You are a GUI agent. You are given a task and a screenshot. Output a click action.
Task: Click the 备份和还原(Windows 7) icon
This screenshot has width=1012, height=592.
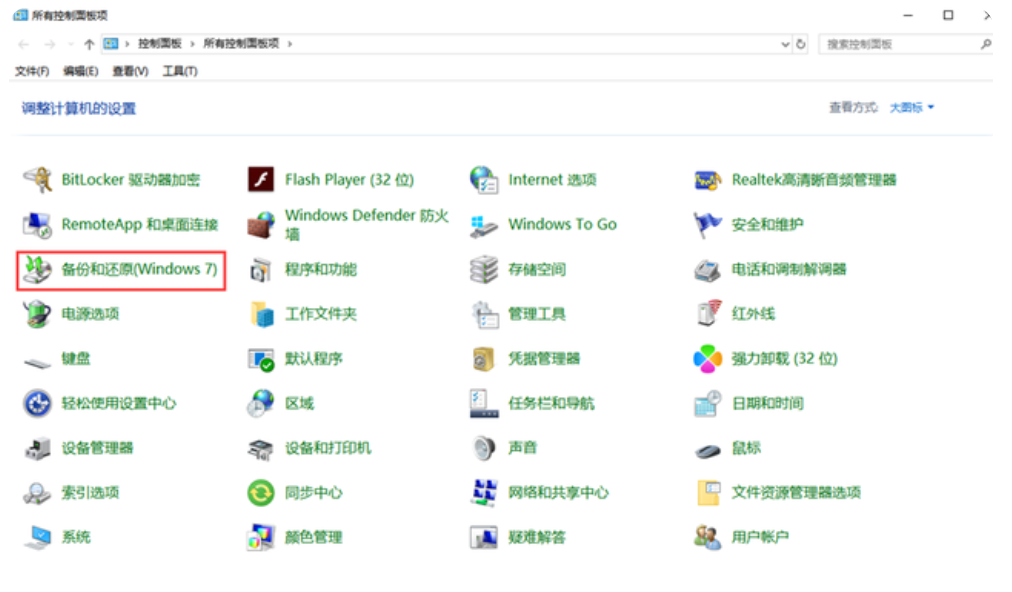click(38, 269)
